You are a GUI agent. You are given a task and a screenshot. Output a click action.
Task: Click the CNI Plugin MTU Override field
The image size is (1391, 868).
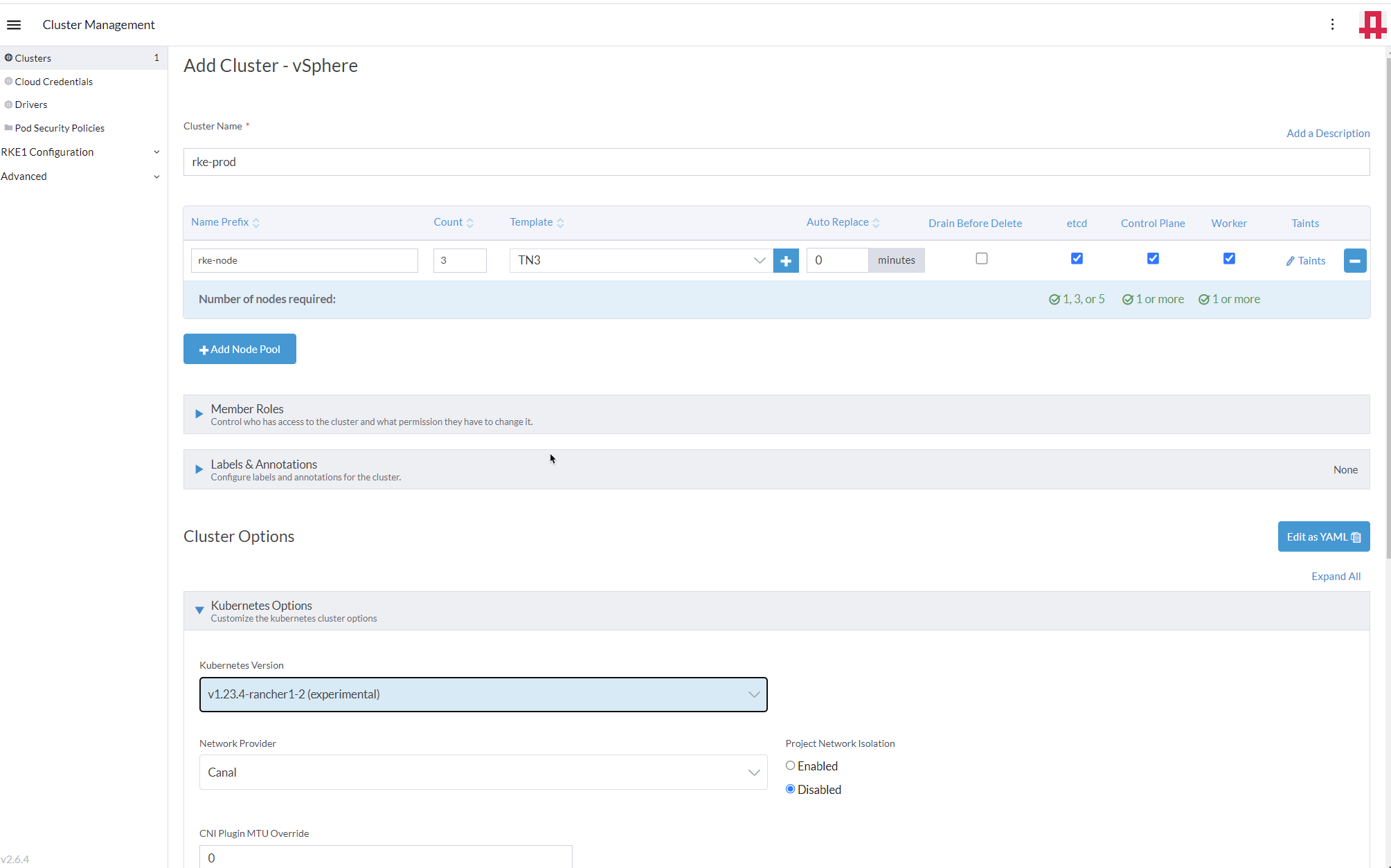(386, 857)
